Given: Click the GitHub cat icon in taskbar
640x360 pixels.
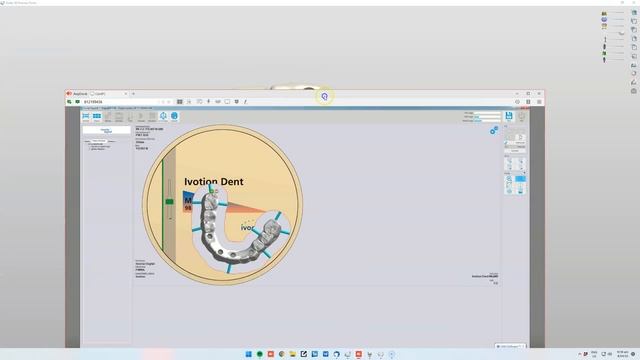Looking at the screenshot, I should (336, 354).
